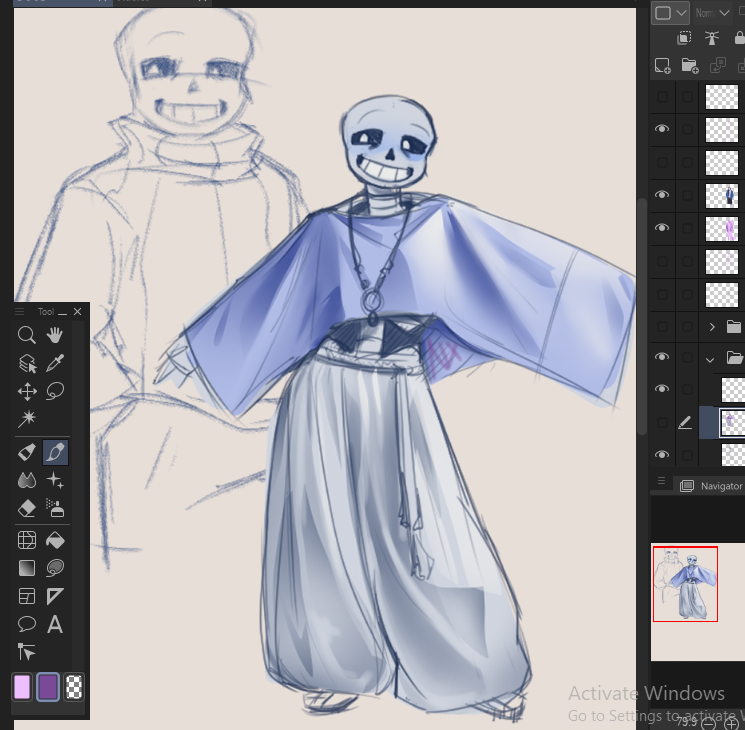Show the collapsed folder layer

click(x=662, y=327)
